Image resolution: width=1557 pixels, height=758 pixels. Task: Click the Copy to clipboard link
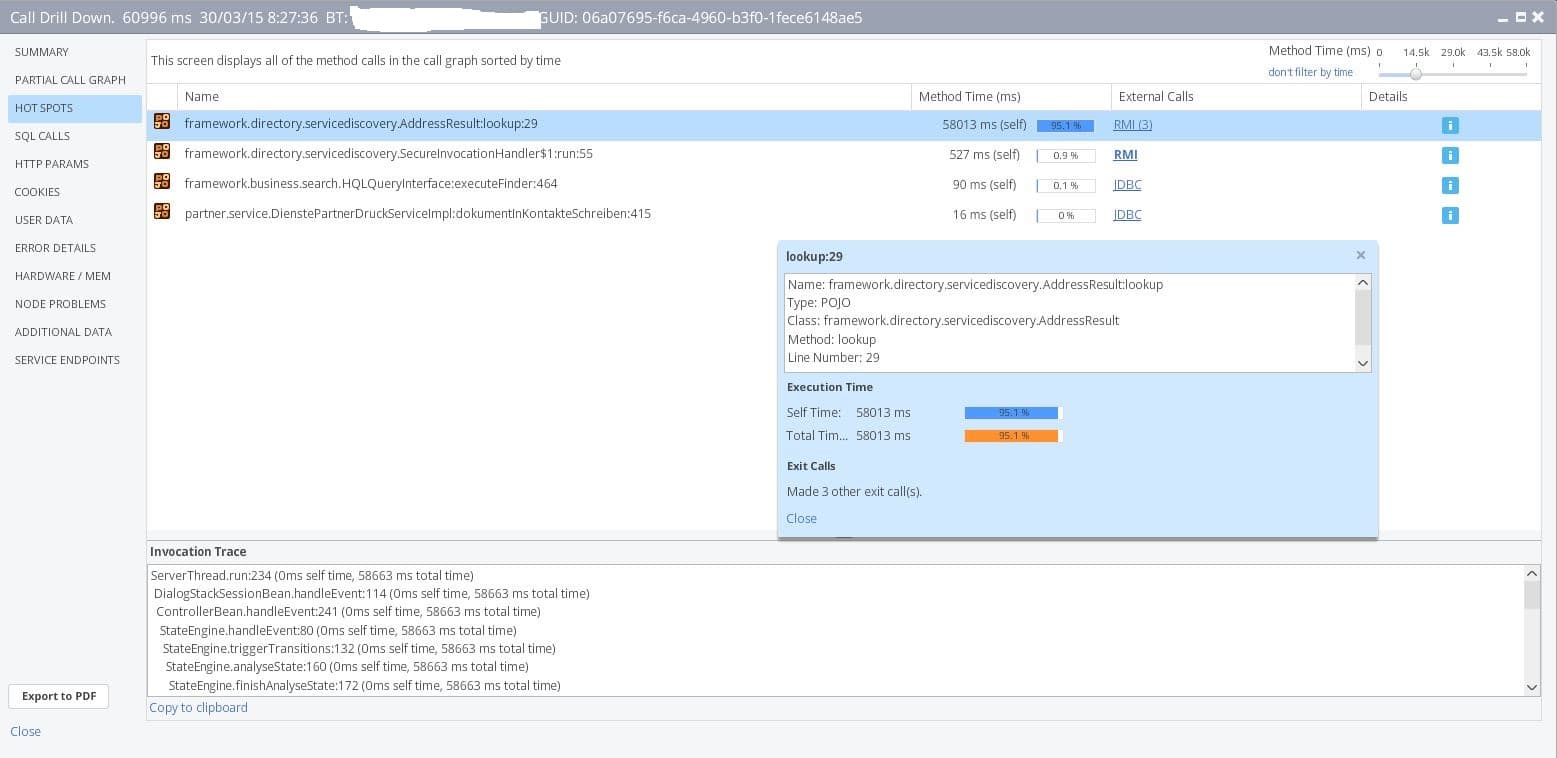coord(198,707)
